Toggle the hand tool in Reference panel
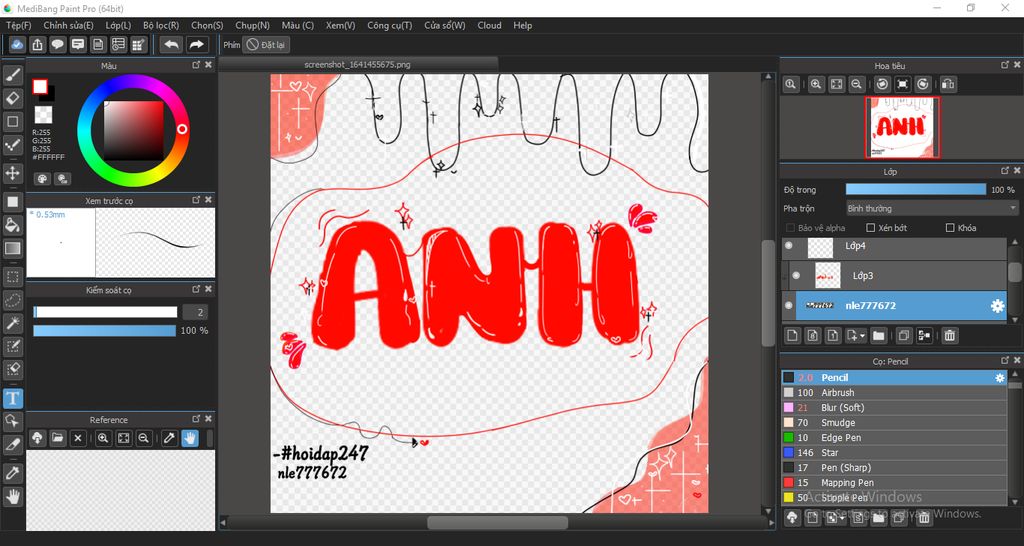 [190, 438]
